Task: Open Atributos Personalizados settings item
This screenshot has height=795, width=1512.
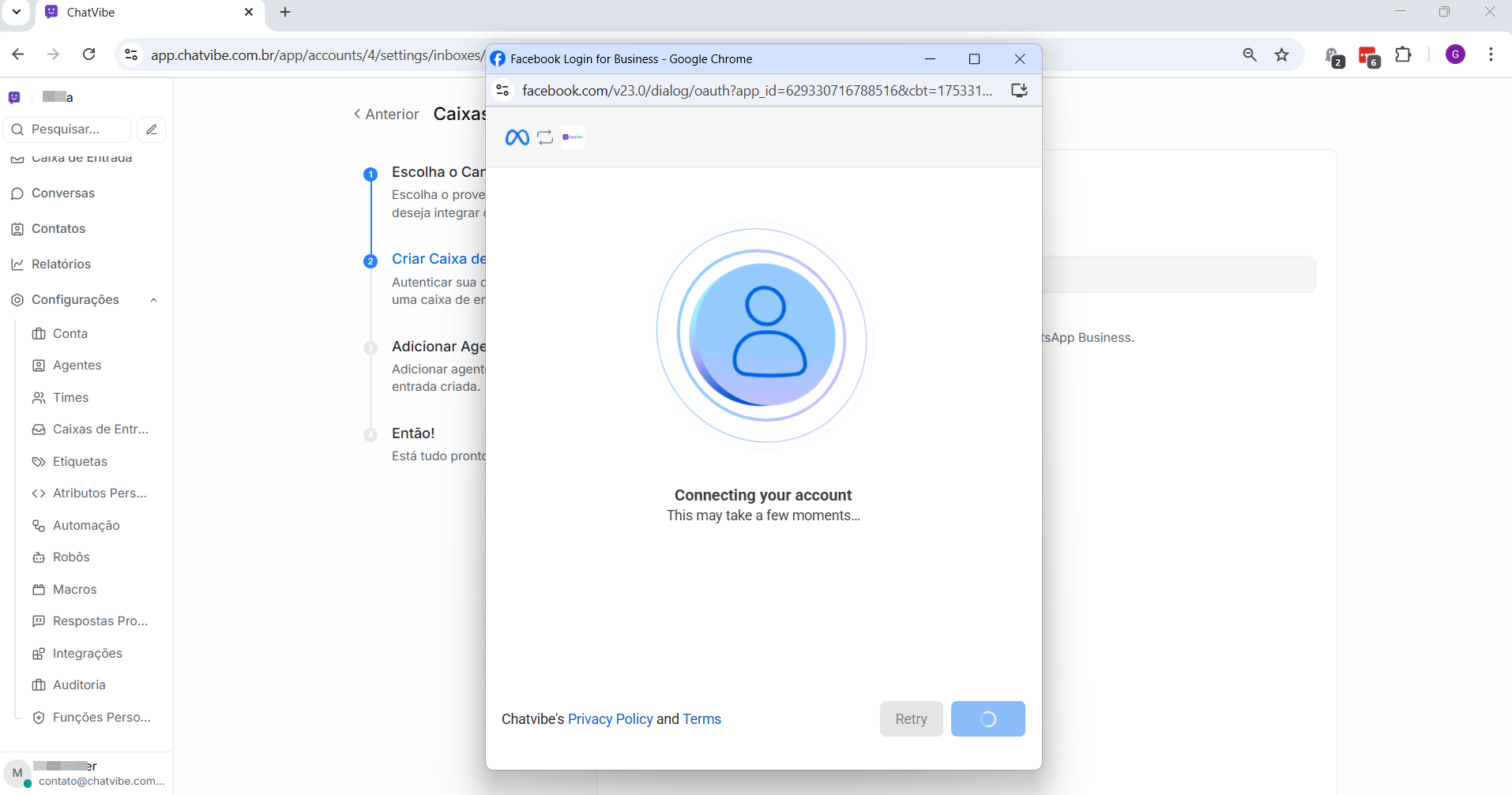Action: pyautogui.click(x=100, y=493)
